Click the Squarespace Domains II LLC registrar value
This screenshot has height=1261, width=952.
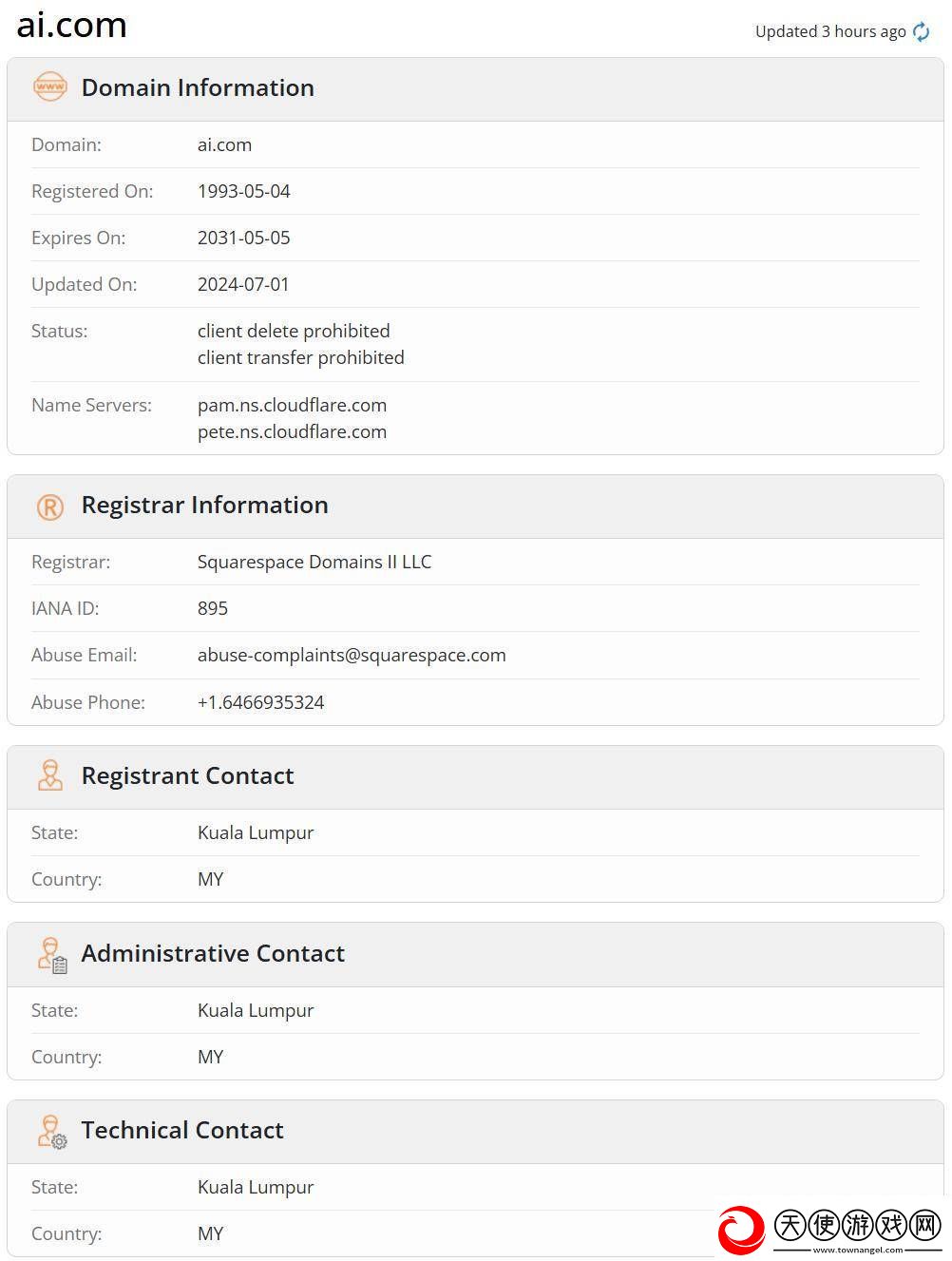click(x=314, y=562)
